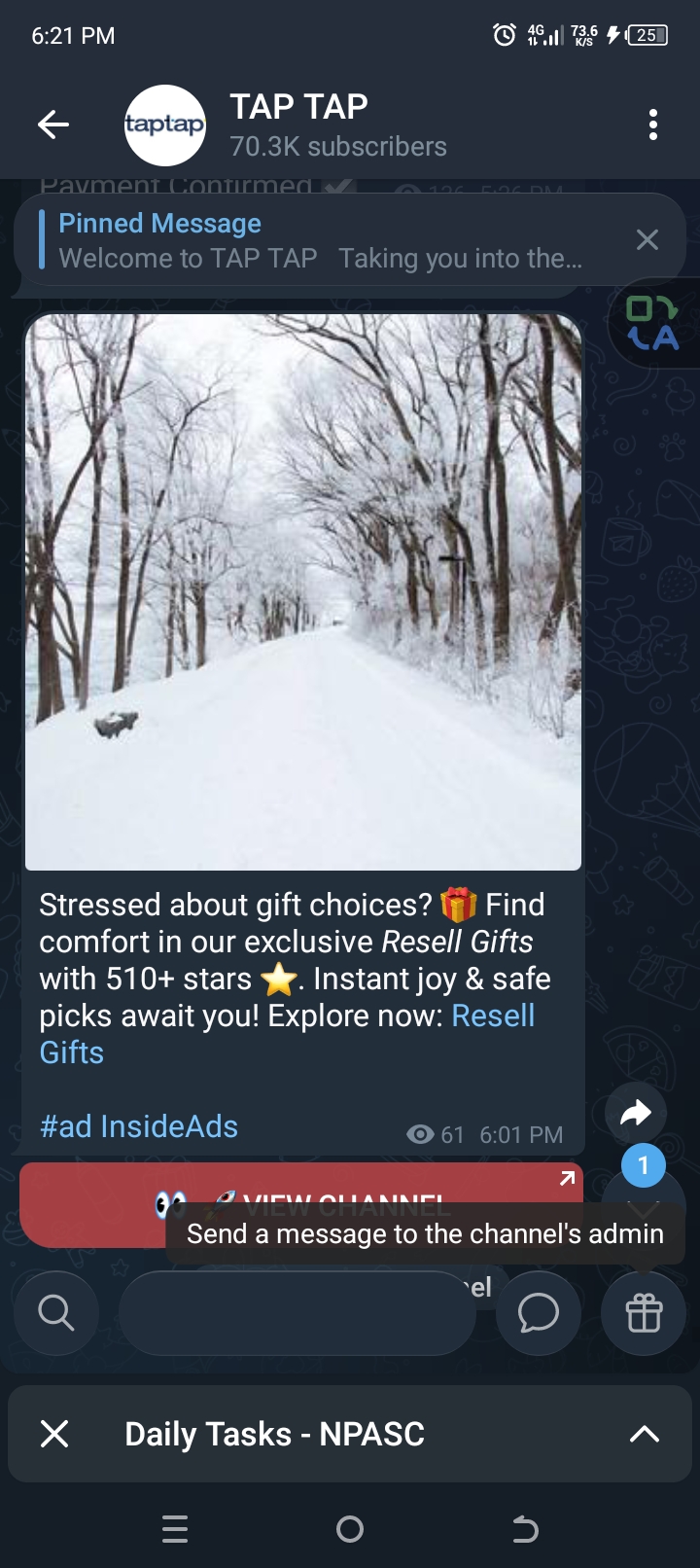Tap the VIEW CHANNEL red button
Image resolution: width=700 pixels, height=1568 pixels.
coord(301,1204)
